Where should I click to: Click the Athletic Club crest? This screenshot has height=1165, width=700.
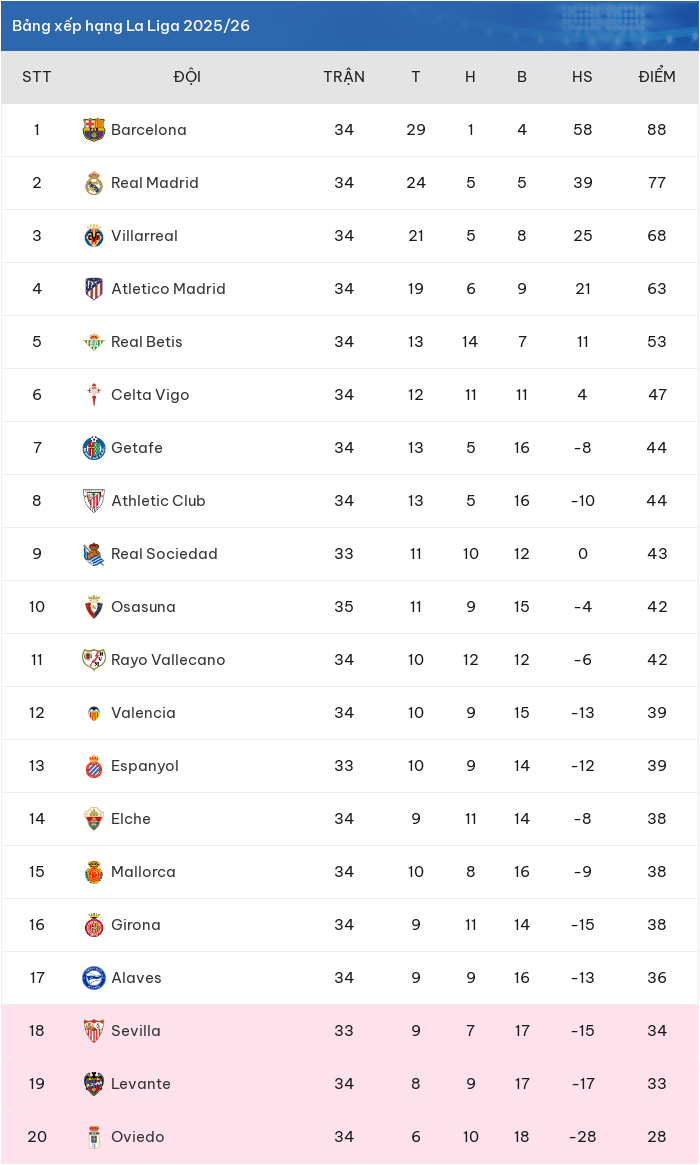pyautogui.click(x=94, y=501)
